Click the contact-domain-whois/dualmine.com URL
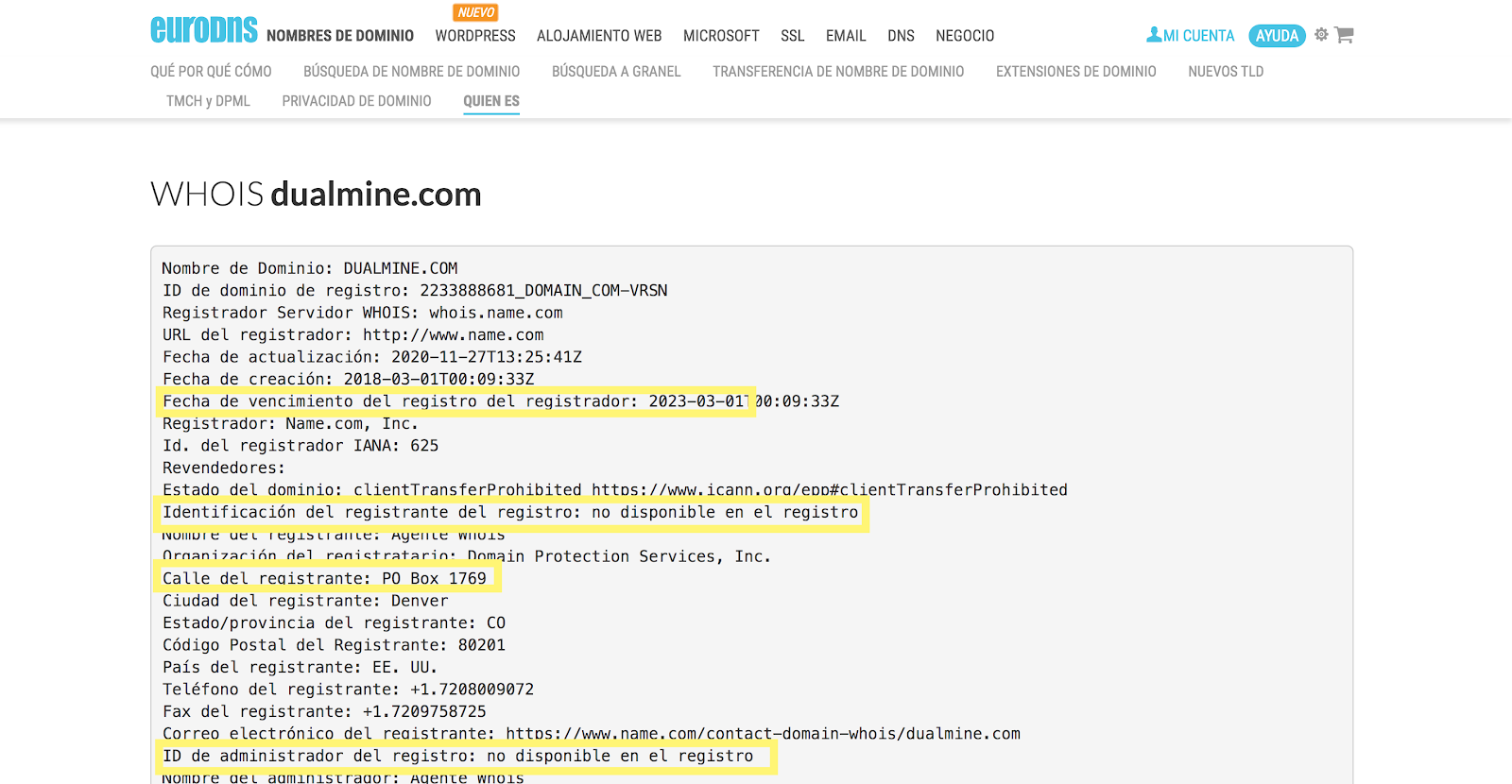Viewport: 1512px width, 784px height. (x=763, y=734)
